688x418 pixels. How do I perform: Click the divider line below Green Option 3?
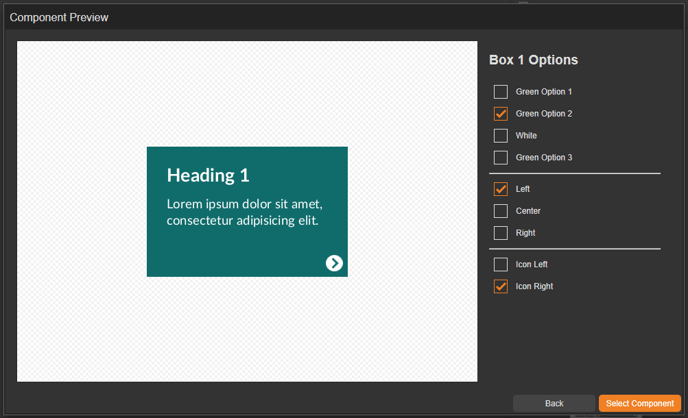(x=574, y=174)
